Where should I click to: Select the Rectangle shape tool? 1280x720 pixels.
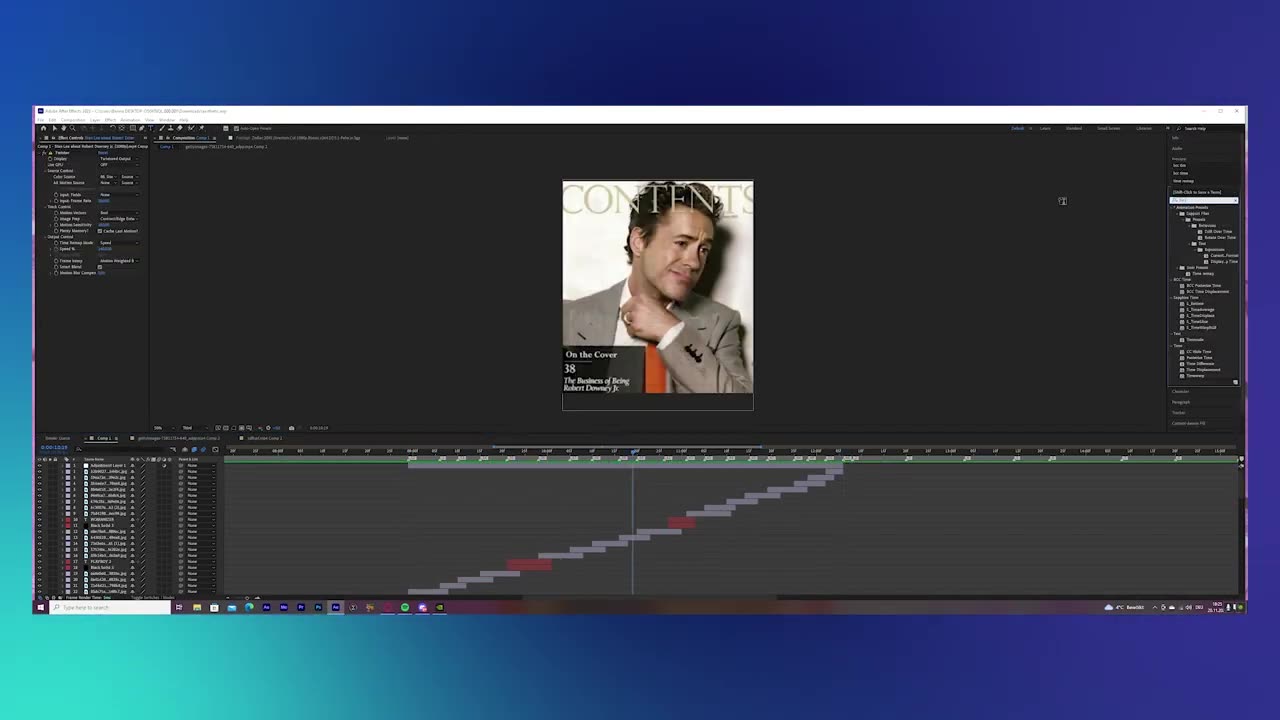tap(132, 128)
